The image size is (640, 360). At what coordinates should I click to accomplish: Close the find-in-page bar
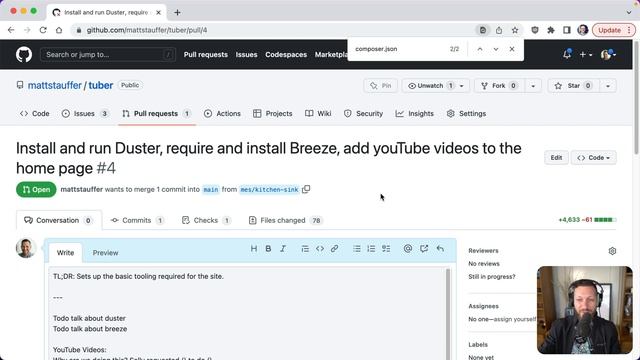coord(512,49)
